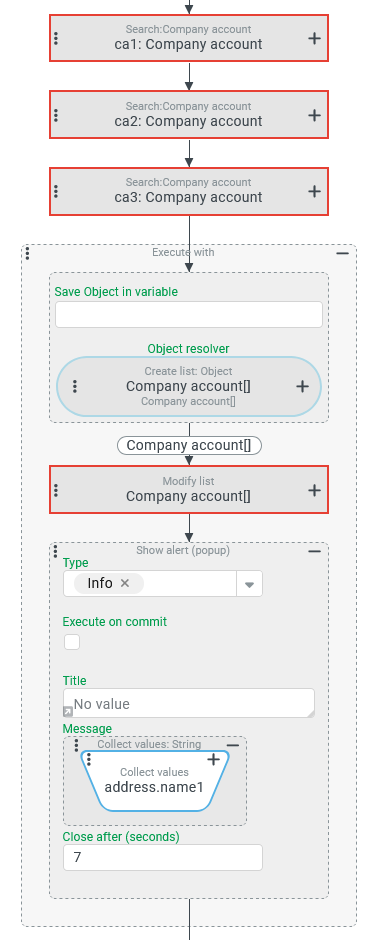Open the Create list: Object node menu dots
This screenshot has height=940, width=378.
pos(75,387)
